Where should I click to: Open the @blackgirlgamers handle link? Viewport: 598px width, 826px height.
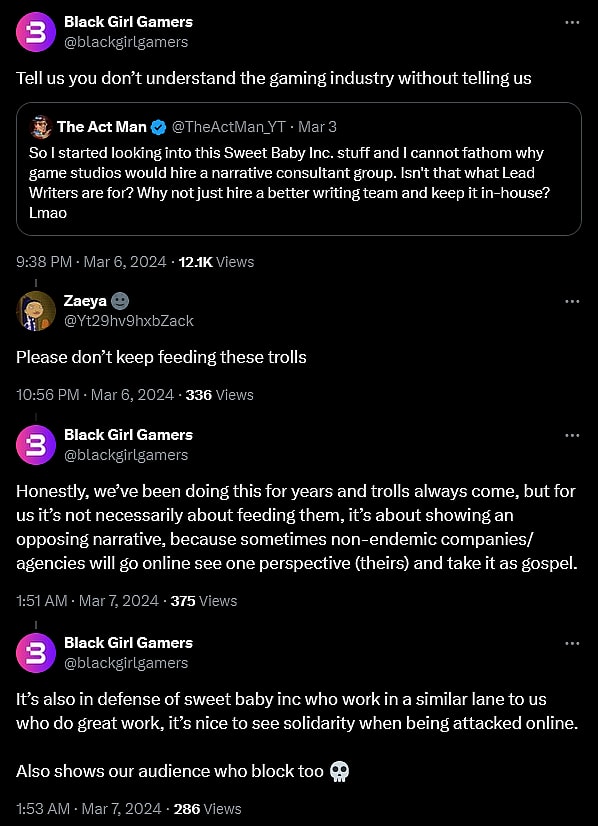point(127,42)
